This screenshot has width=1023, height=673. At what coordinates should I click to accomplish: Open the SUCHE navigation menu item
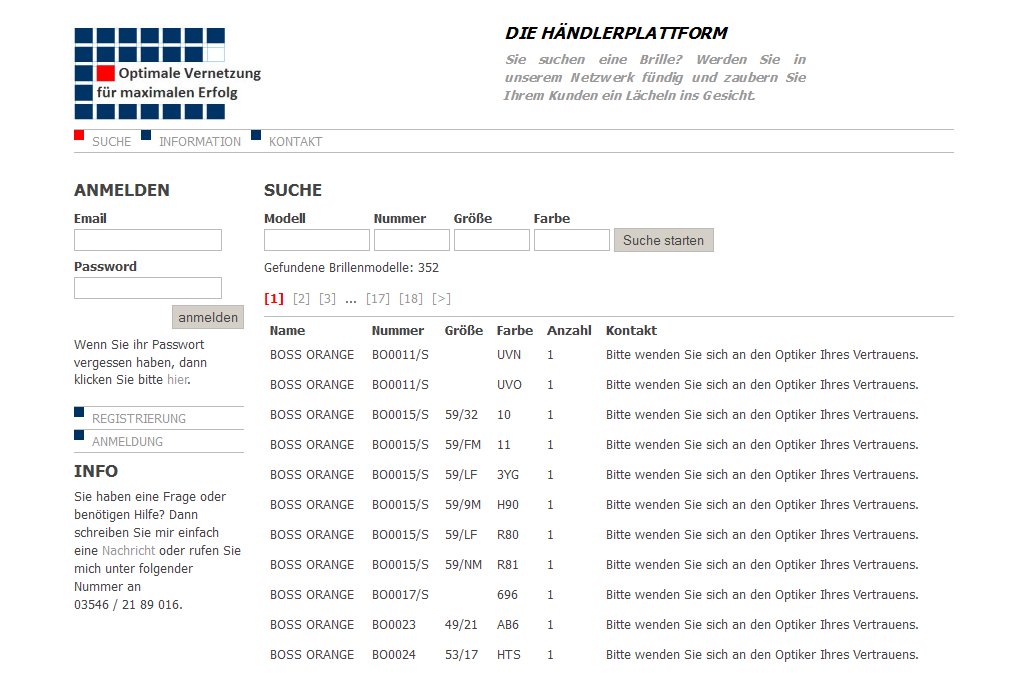[111, 142]
